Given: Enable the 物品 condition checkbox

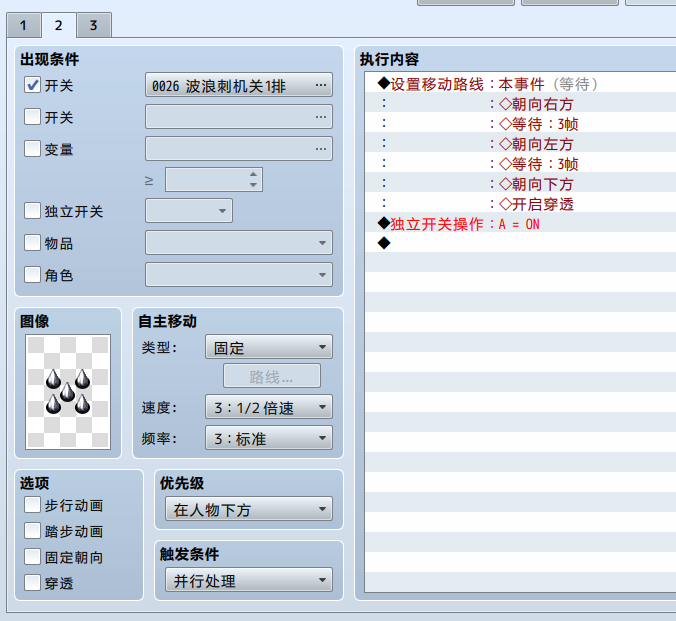Looking at the screenshot, I should click(x=32, y=243).
